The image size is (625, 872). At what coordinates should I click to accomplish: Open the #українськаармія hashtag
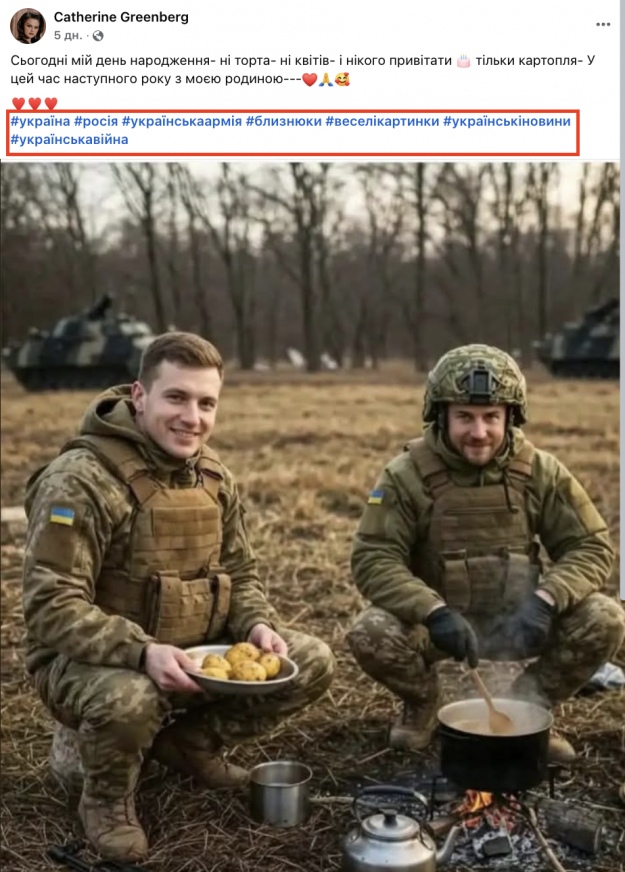coord(182,121)
